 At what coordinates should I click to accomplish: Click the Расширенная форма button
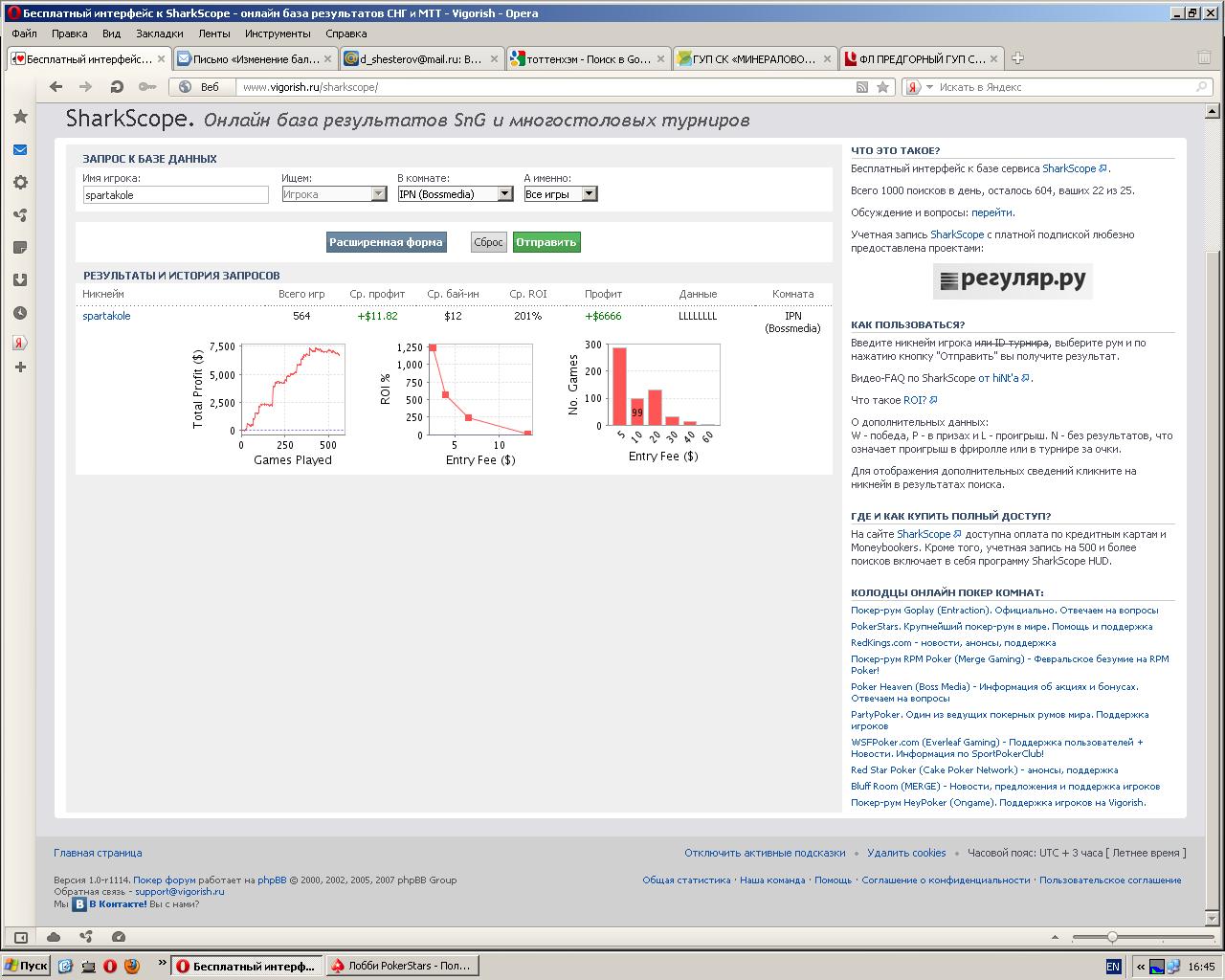[386, 242]
